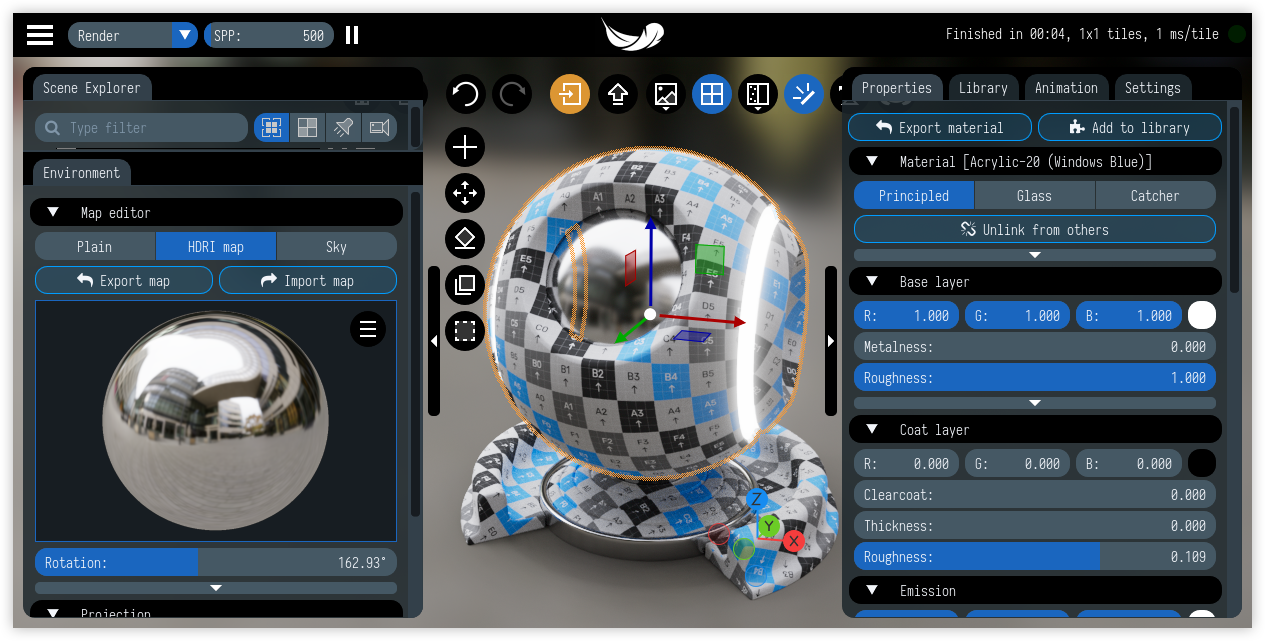Open the image output dropdown icon
The image size is (1265, 641).
point(666,95)
